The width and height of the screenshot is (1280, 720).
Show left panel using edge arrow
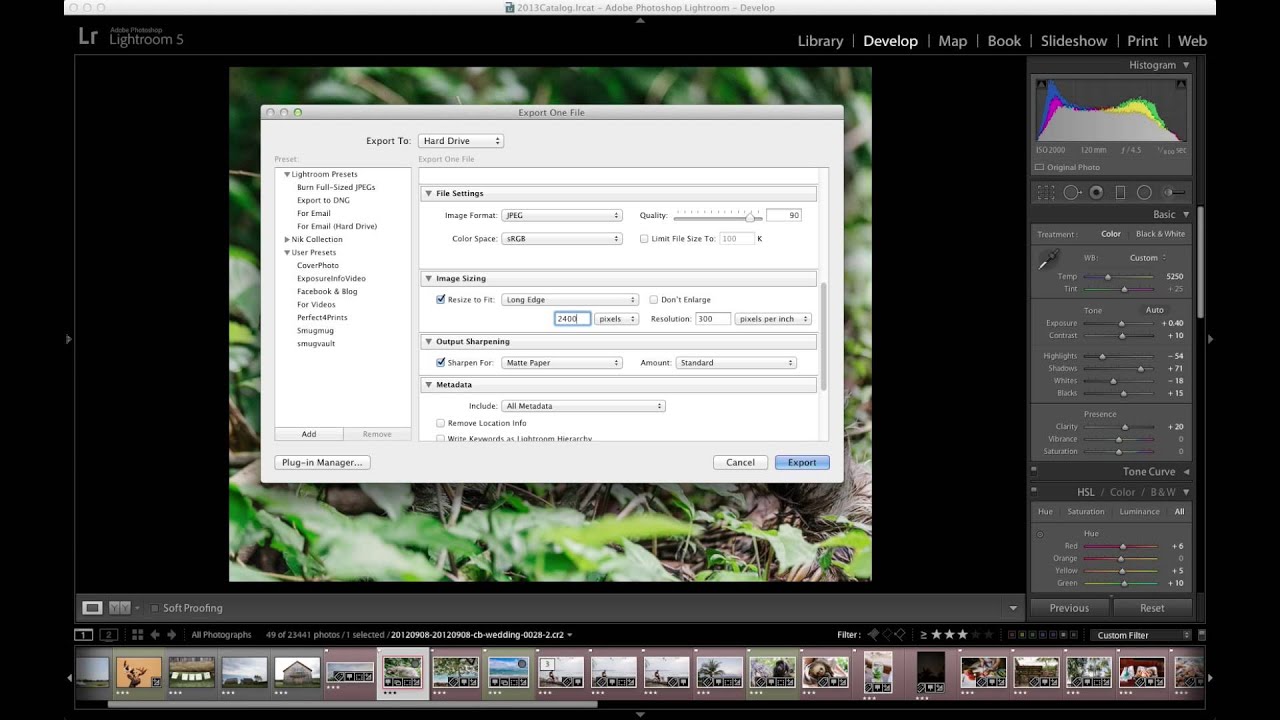point(69,339)
